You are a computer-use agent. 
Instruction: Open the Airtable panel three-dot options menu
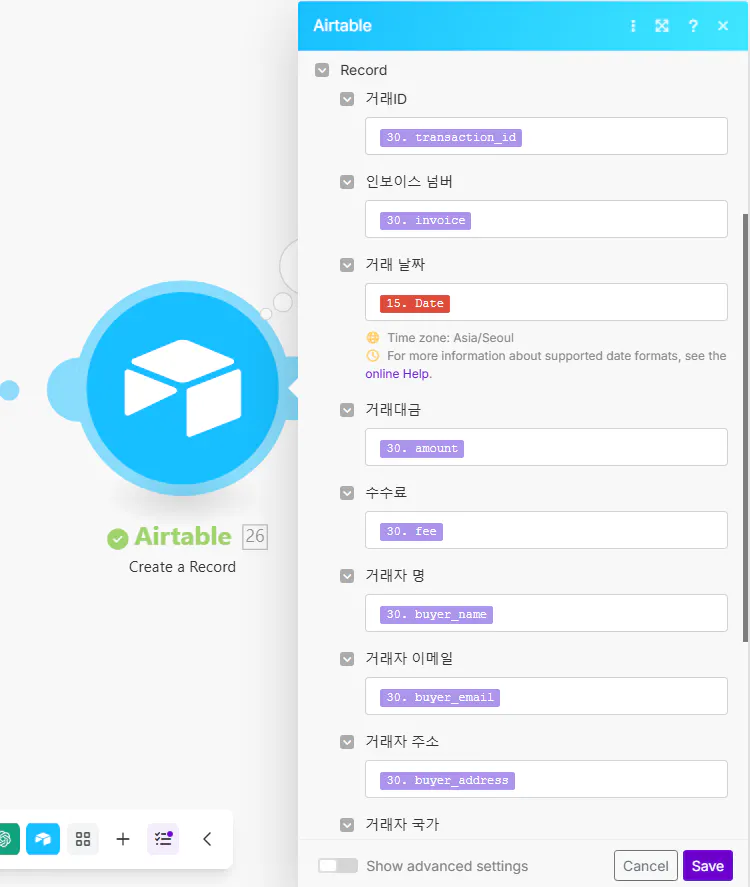(x=633, y=26)
